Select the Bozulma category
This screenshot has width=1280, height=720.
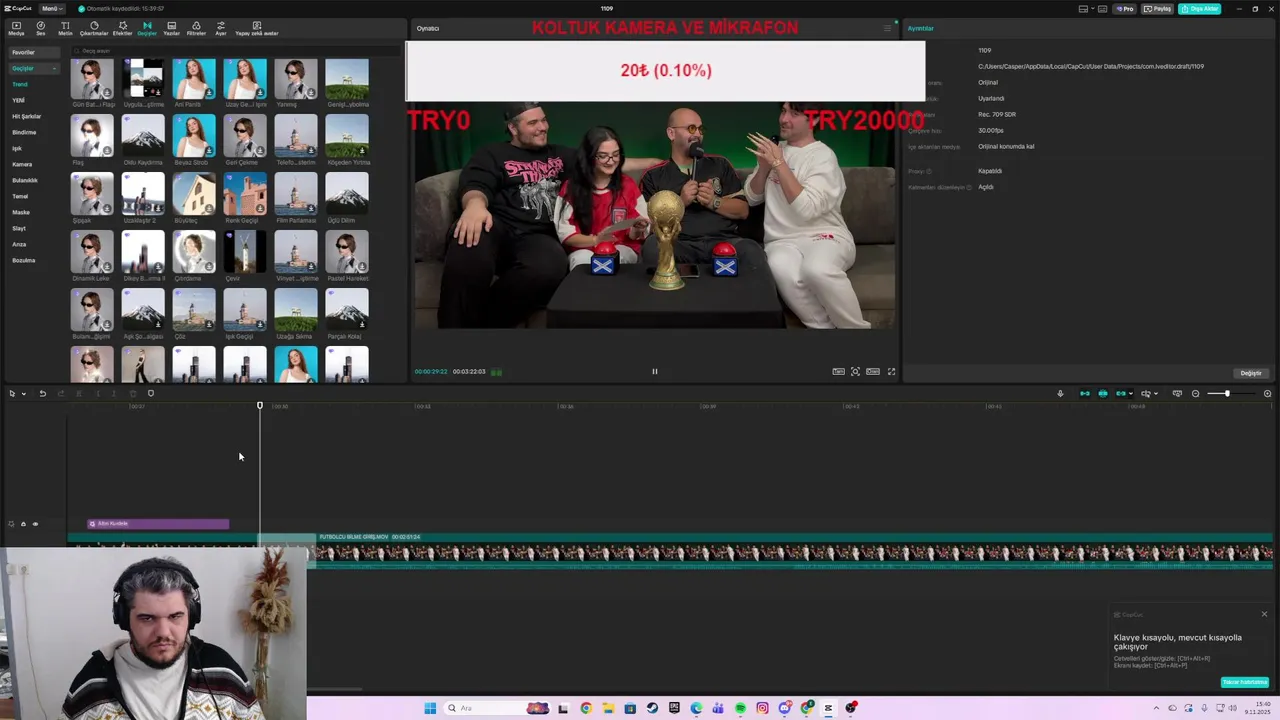click(24, 260)
